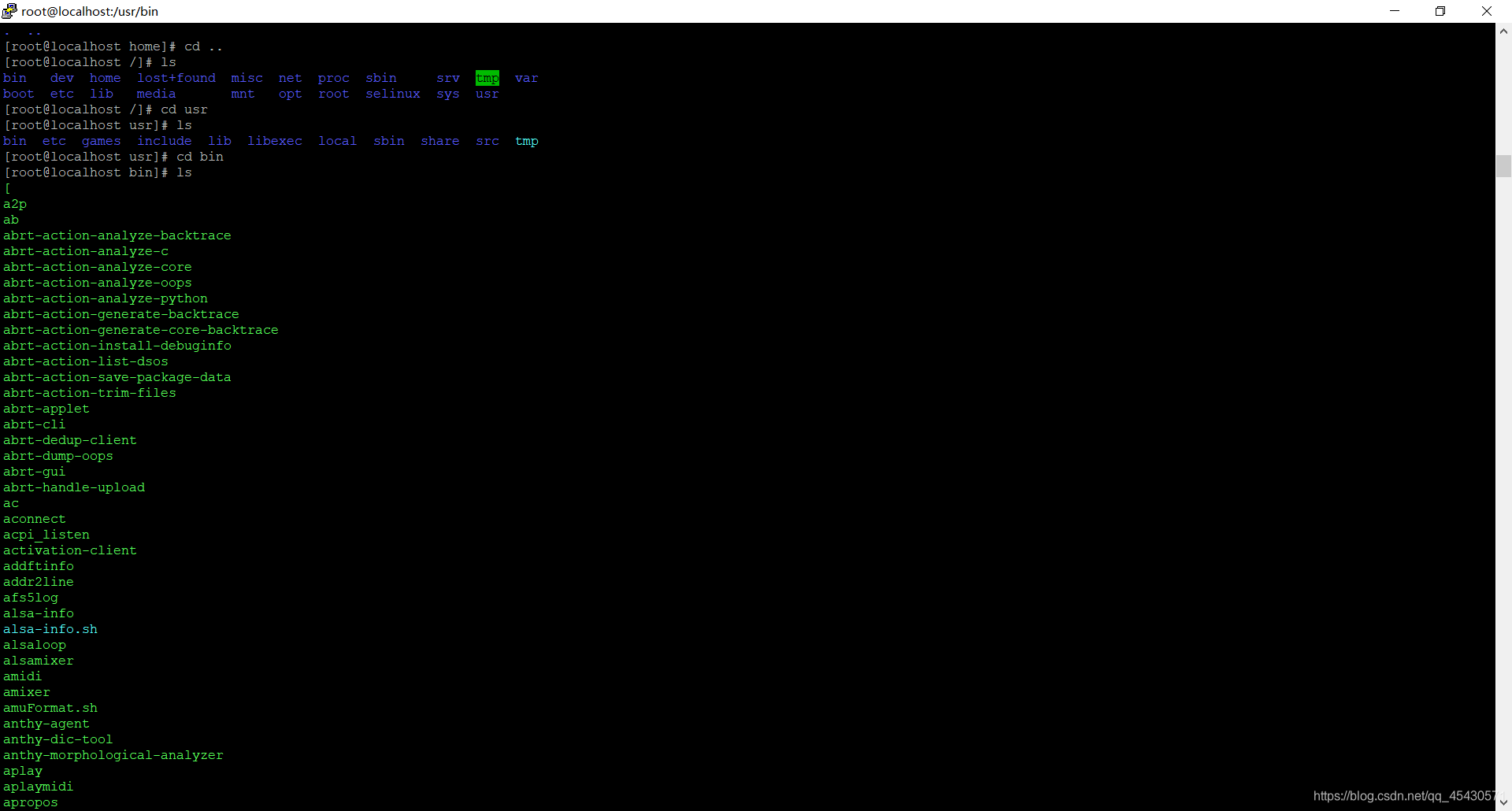1512x811 pixels.
Task: Click the PuTTY icon in title bar
Action: [9, 11]
